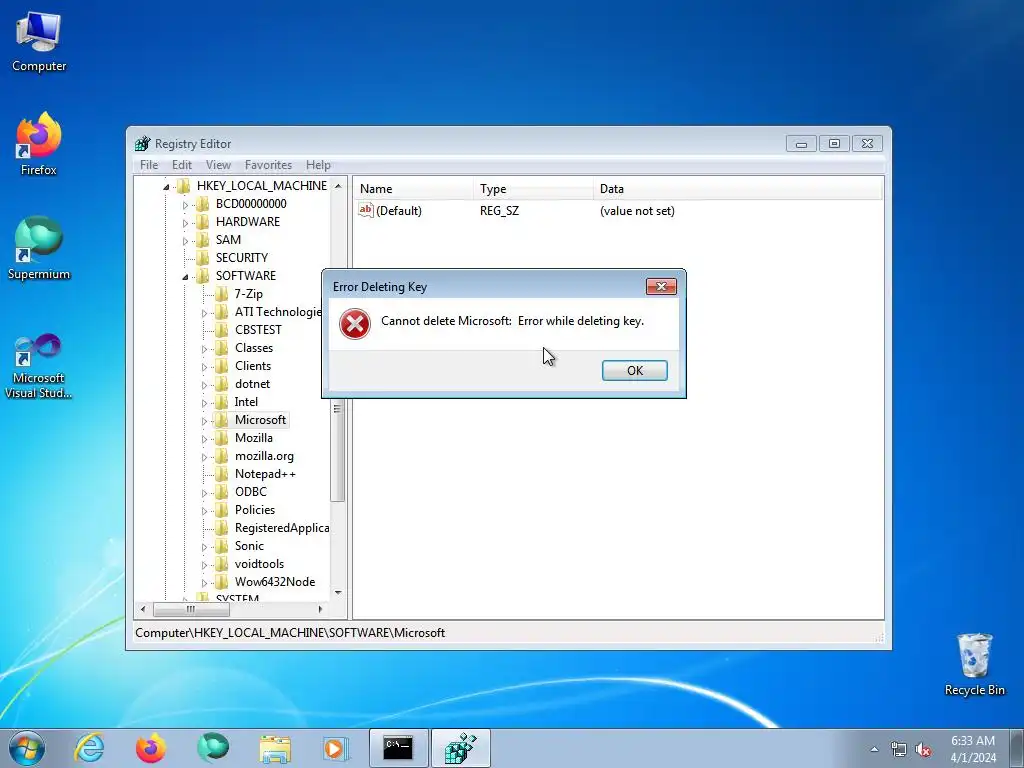Open Windows Media Player from the taskbar
This screenshot has width=1024, height=768.
[x=336, y=748]
